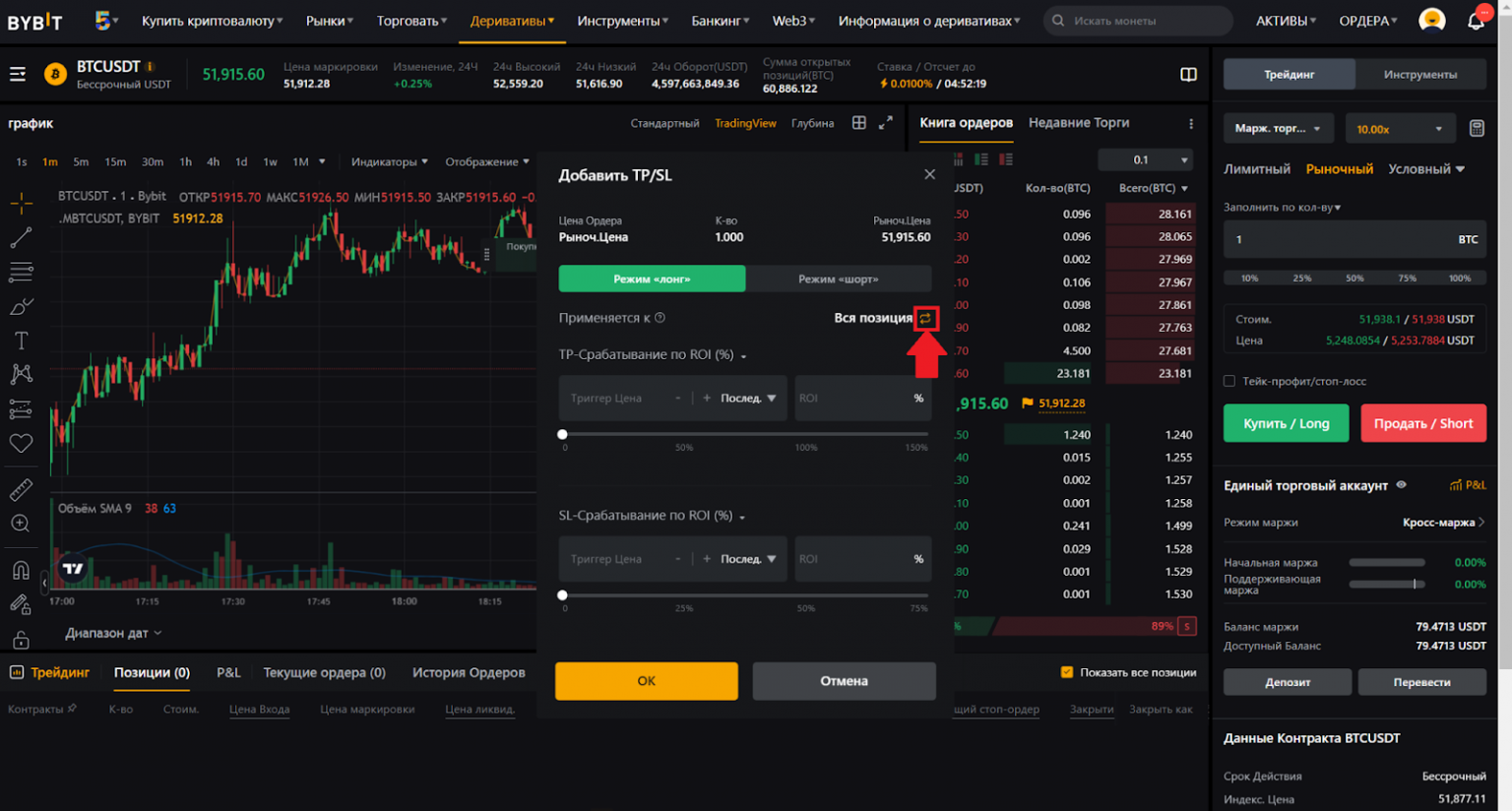Click the swap icon next to Вся позиция
This screenshot has width=1512, height=811.
click(x=925, y=318)
